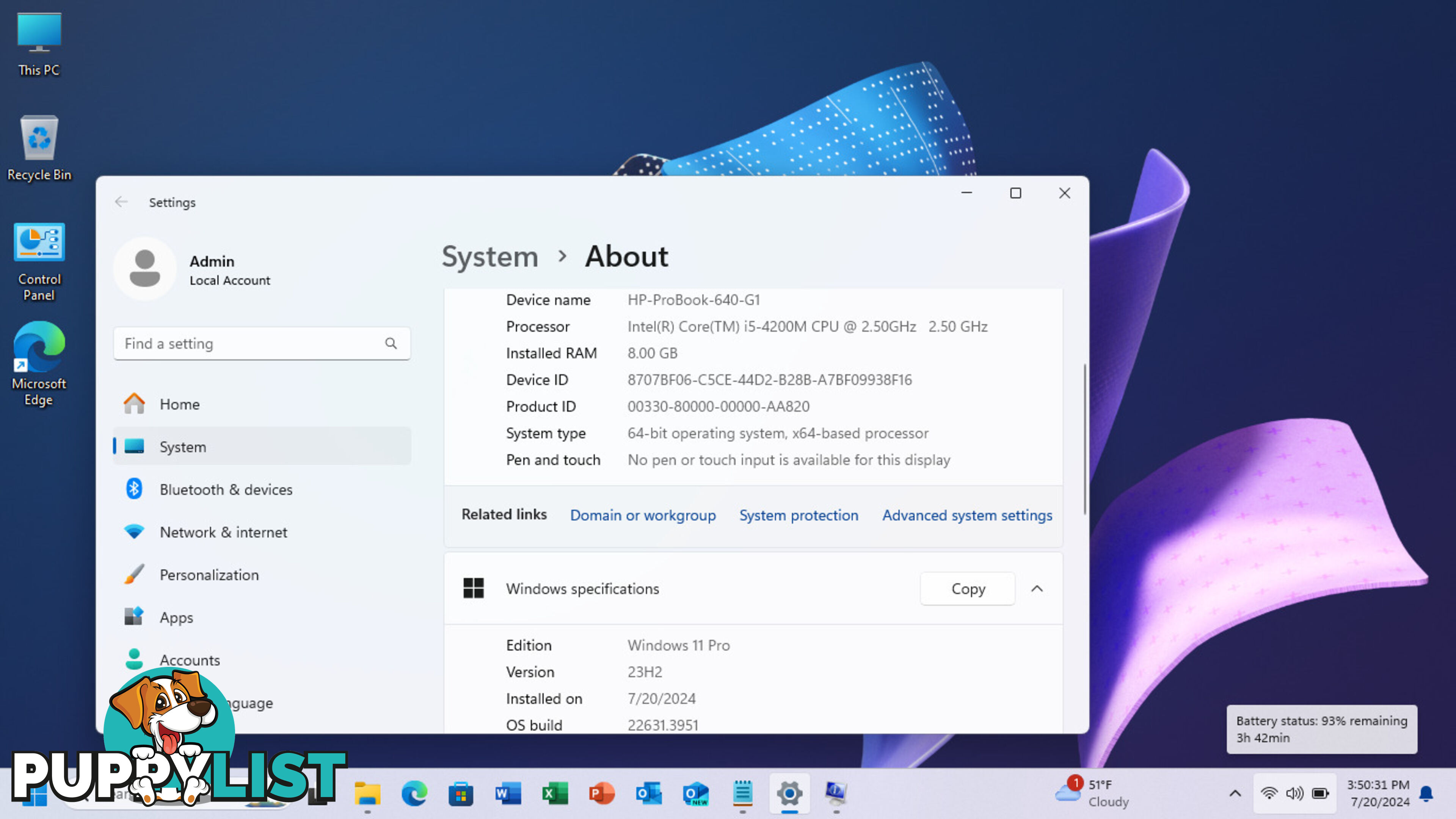Open Bluetooth & devices settings

(x=262, y=489)
